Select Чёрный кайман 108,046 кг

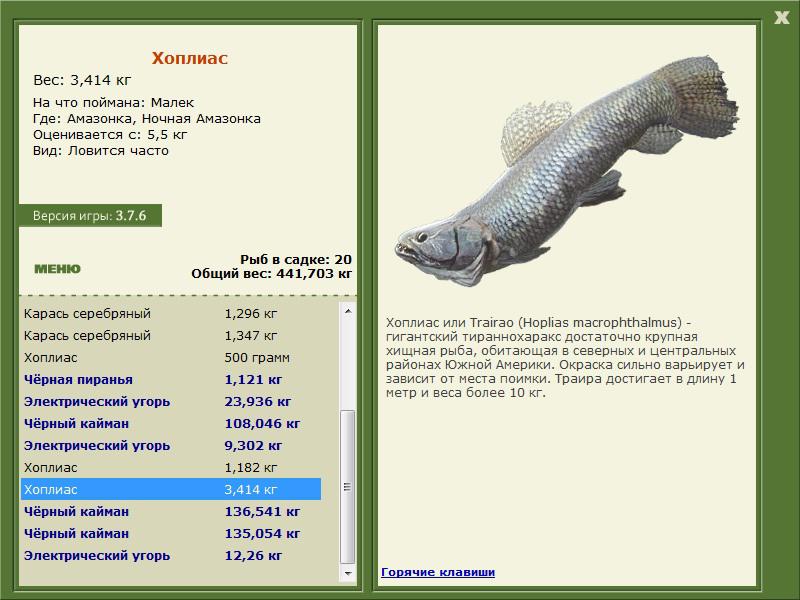pos(171,423)
